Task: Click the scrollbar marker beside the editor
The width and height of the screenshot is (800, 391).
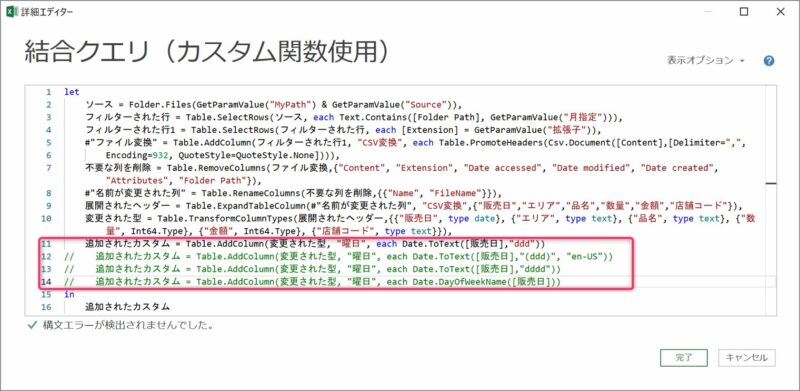Action: click(x=771, y=182)
